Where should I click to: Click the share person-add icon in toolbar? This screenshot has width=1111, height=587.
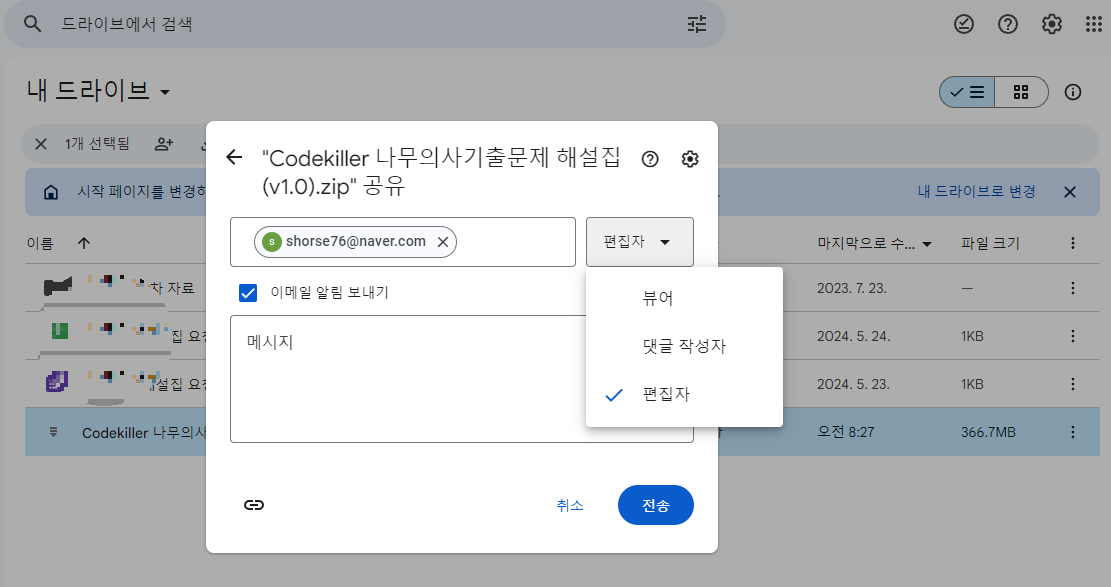pos(164,144)
